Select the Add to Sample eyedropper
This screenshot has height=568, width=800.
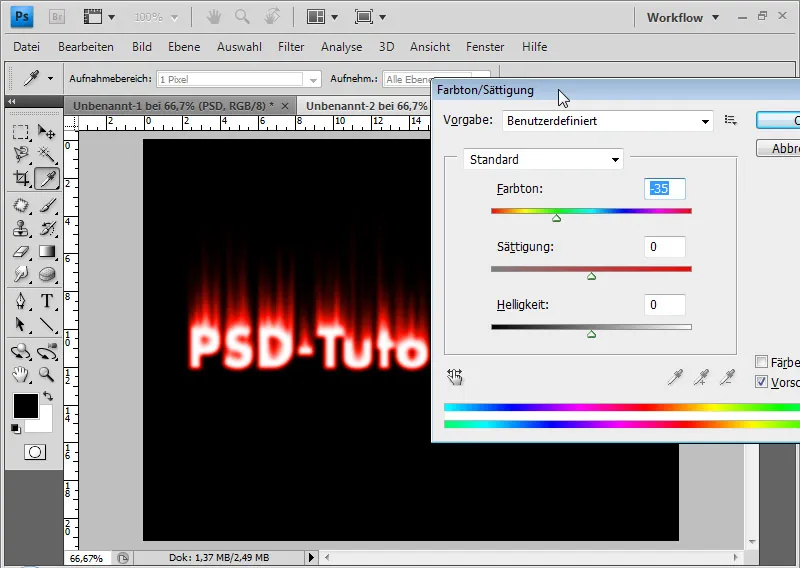[x=702, y=378]
